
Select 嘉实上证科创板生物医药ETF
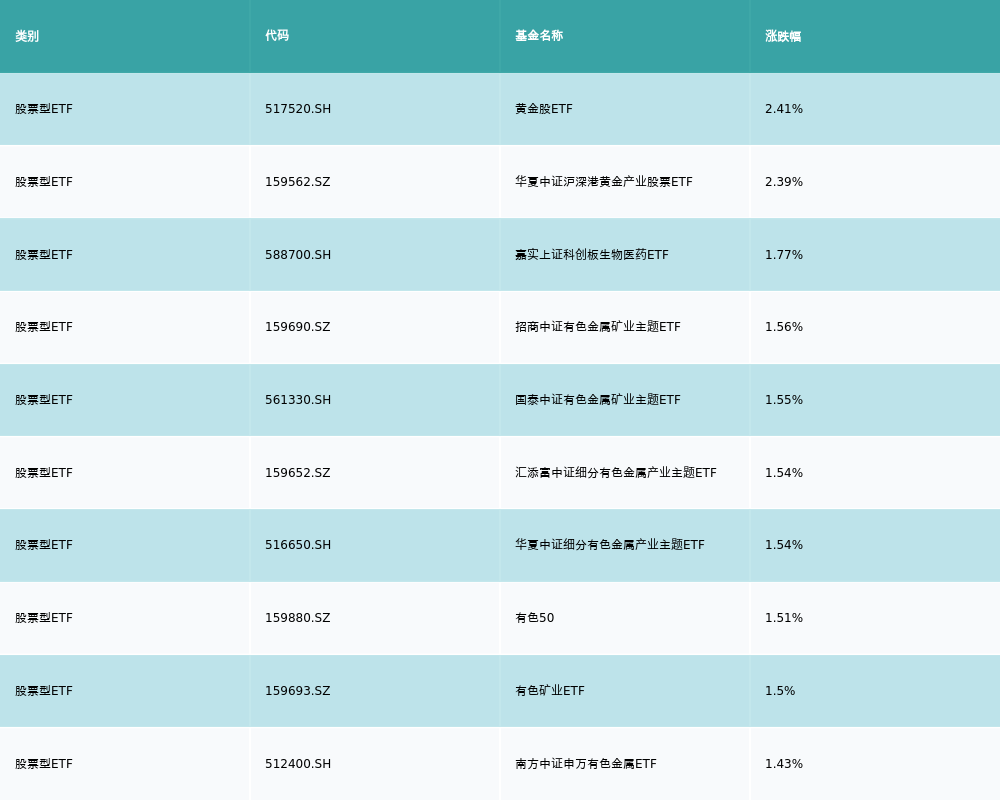592,255
